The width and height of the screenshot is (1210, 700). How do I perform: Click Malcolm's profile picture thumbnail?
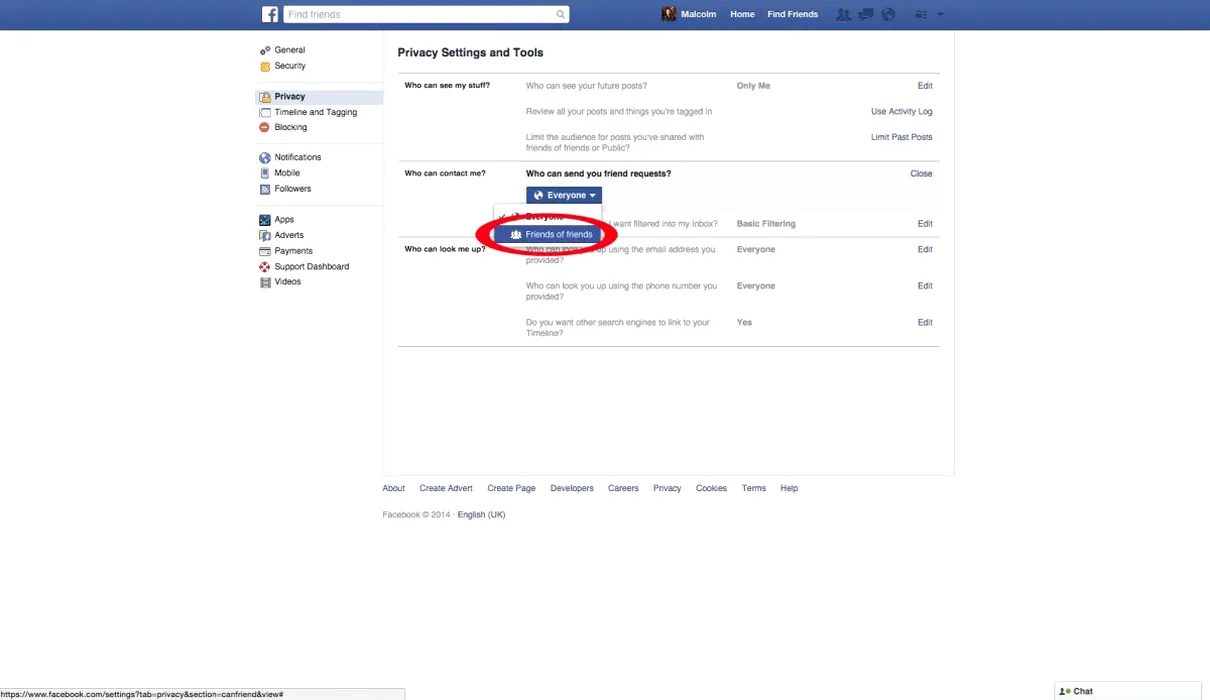(669, 14)
